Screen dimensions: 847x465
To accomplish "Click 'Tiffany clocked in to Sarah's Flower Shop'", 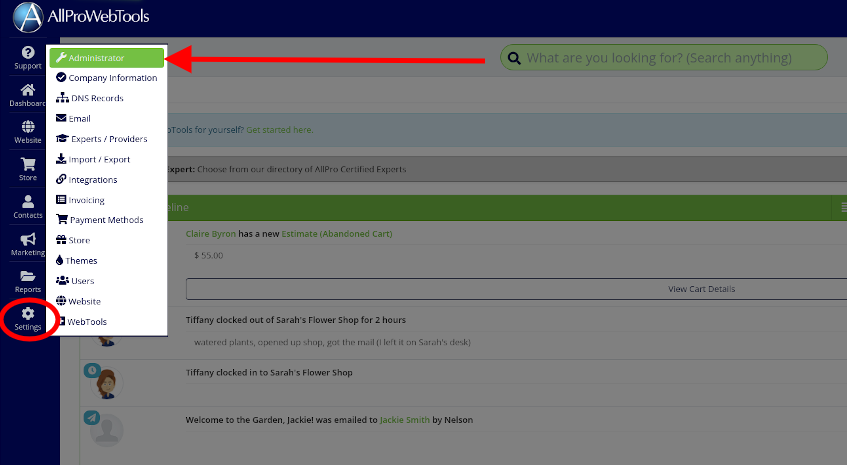I will pyautogui.click(x=269, y=373).
